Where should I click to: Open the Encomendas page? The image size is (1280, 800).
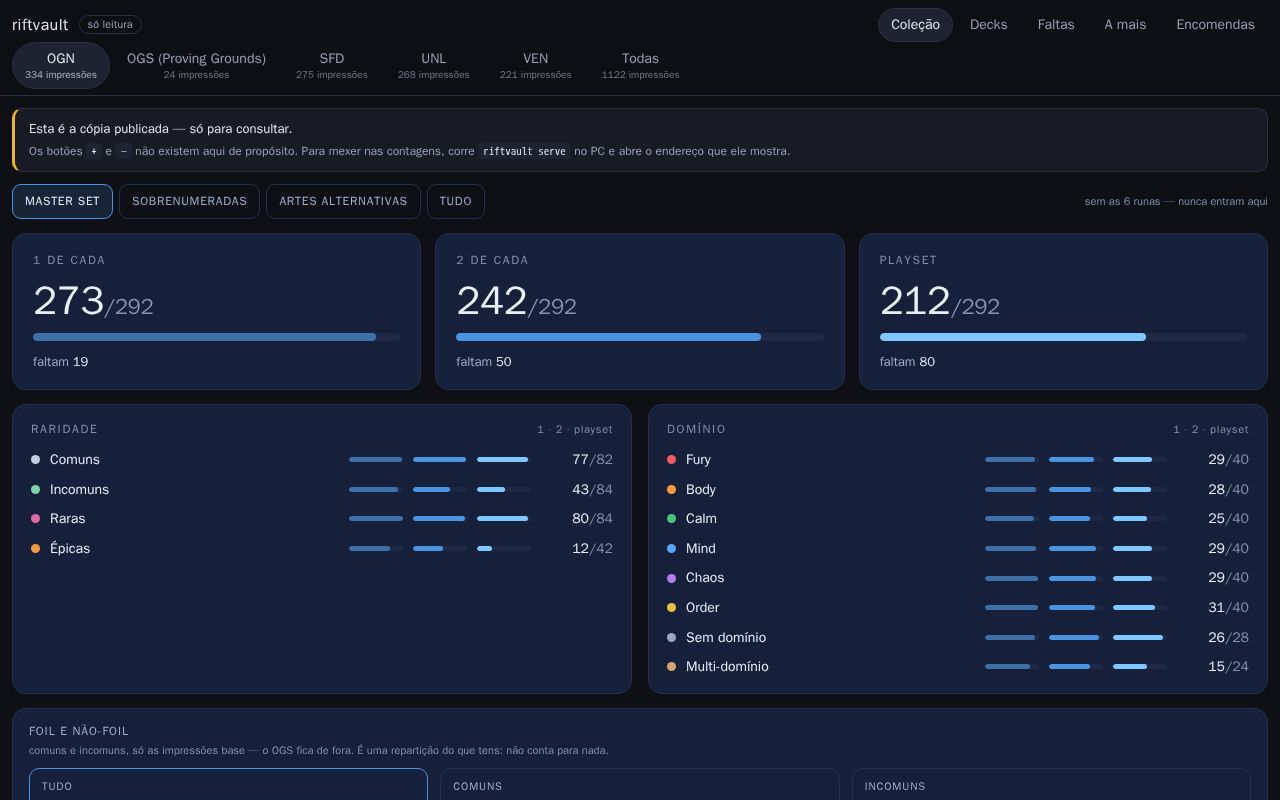[x=1215, y=25]
